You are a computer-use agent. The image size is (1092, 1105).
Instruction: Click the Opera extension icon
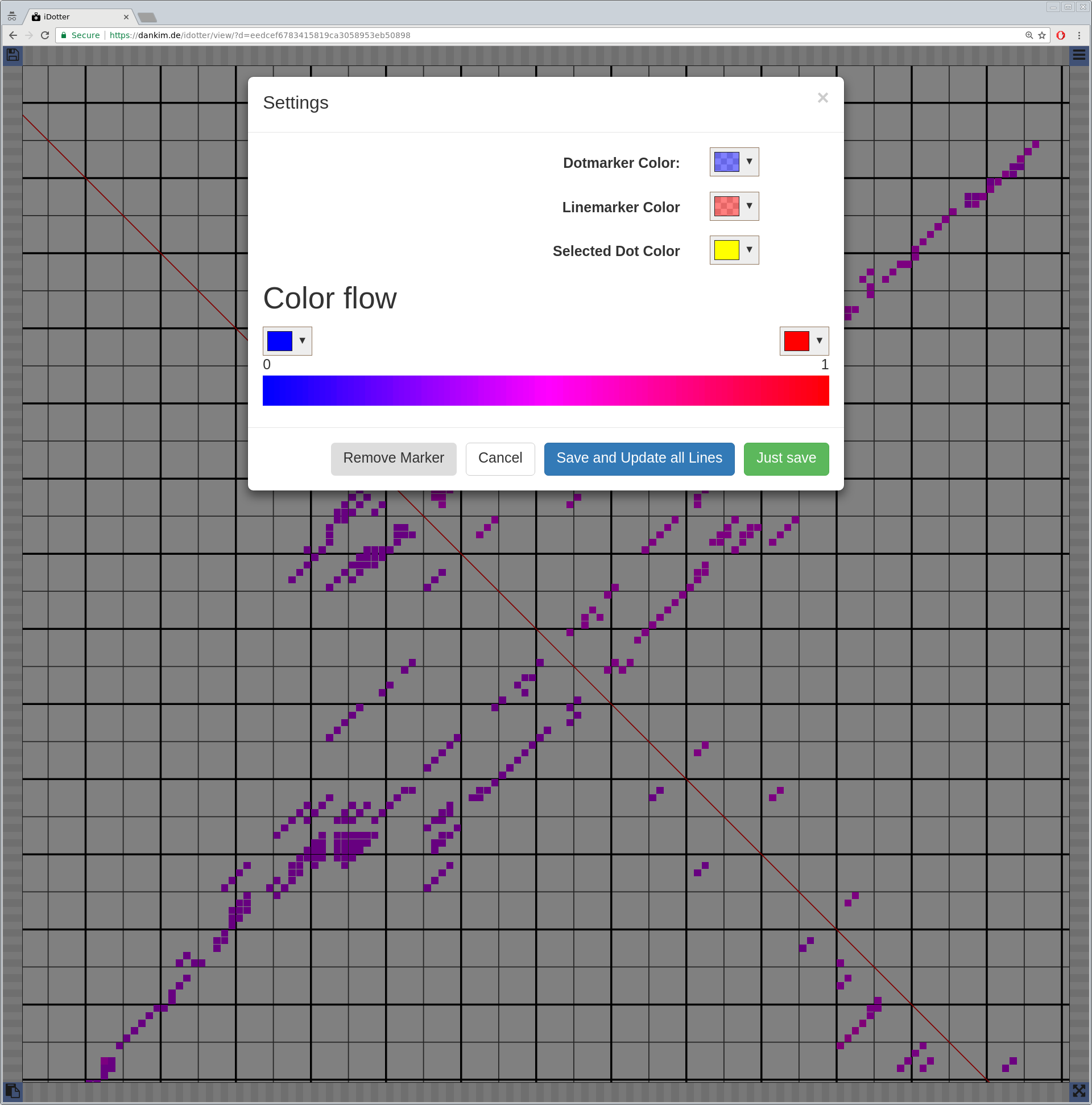1061,35
